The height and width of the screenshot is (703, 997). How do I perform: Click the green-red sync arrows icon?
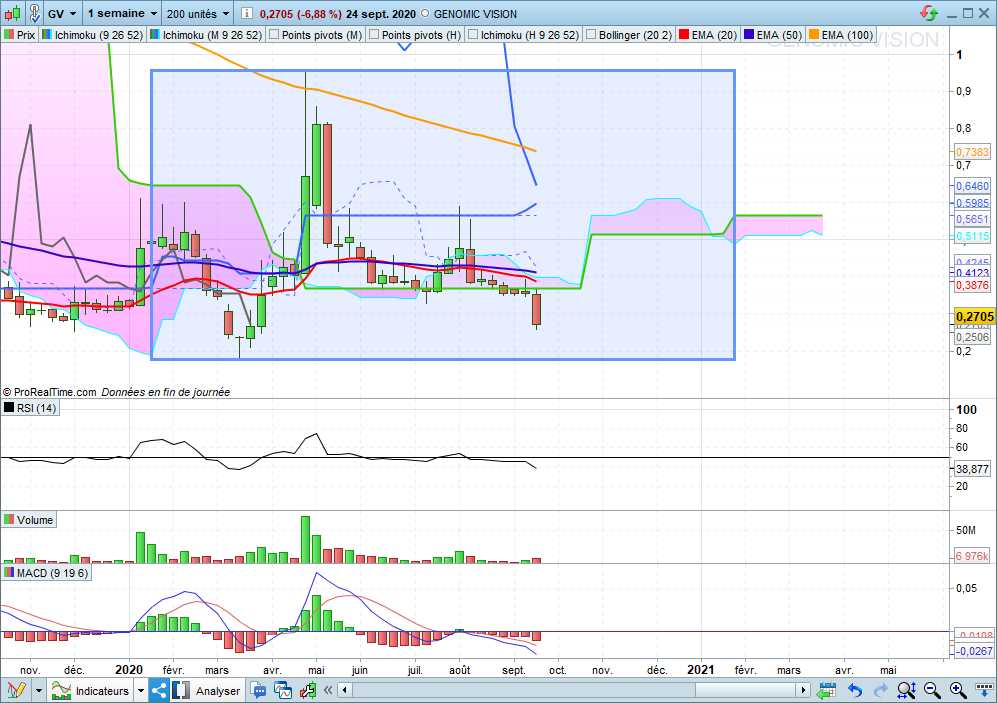pyautogui.click(x=930, y=14)
